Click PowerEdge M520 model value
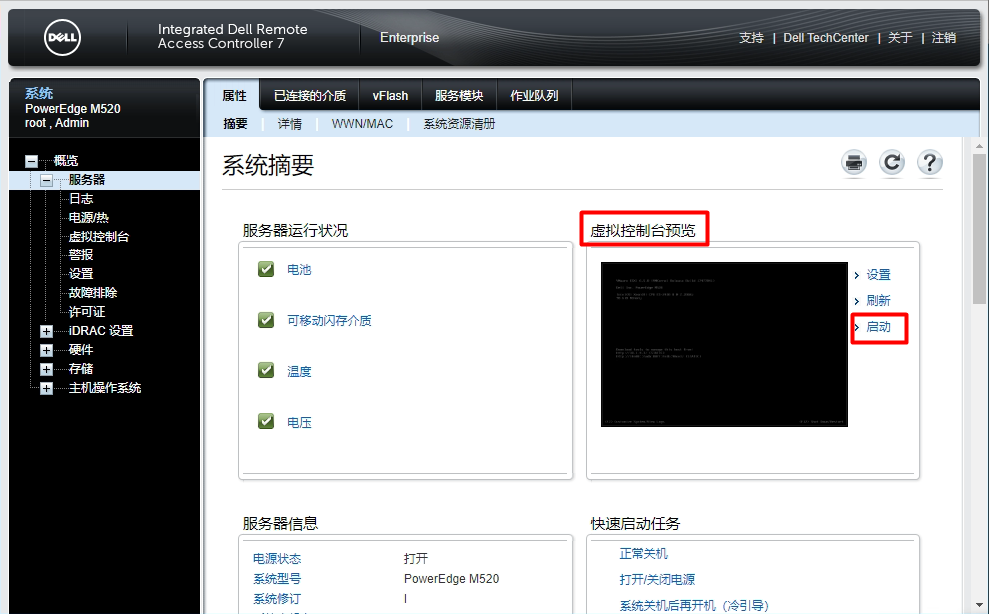 (452, 579)
